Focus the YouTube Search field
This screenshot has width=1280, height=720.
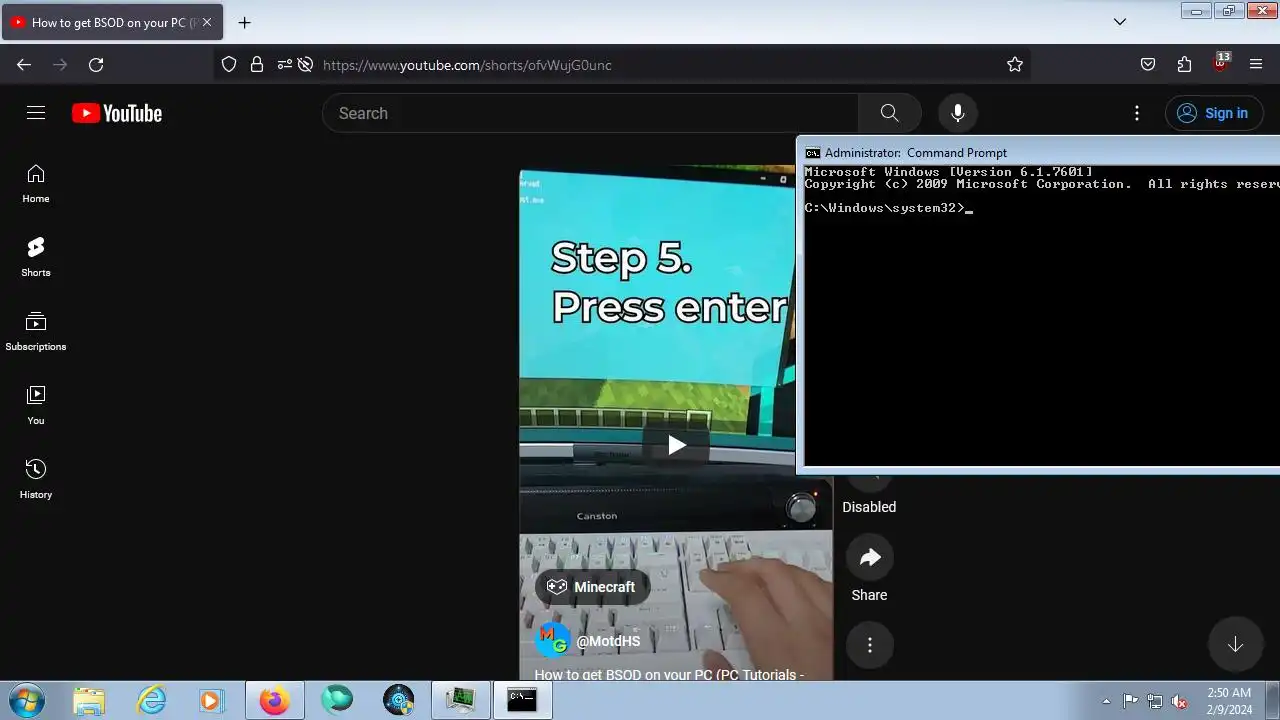(590, 113)
